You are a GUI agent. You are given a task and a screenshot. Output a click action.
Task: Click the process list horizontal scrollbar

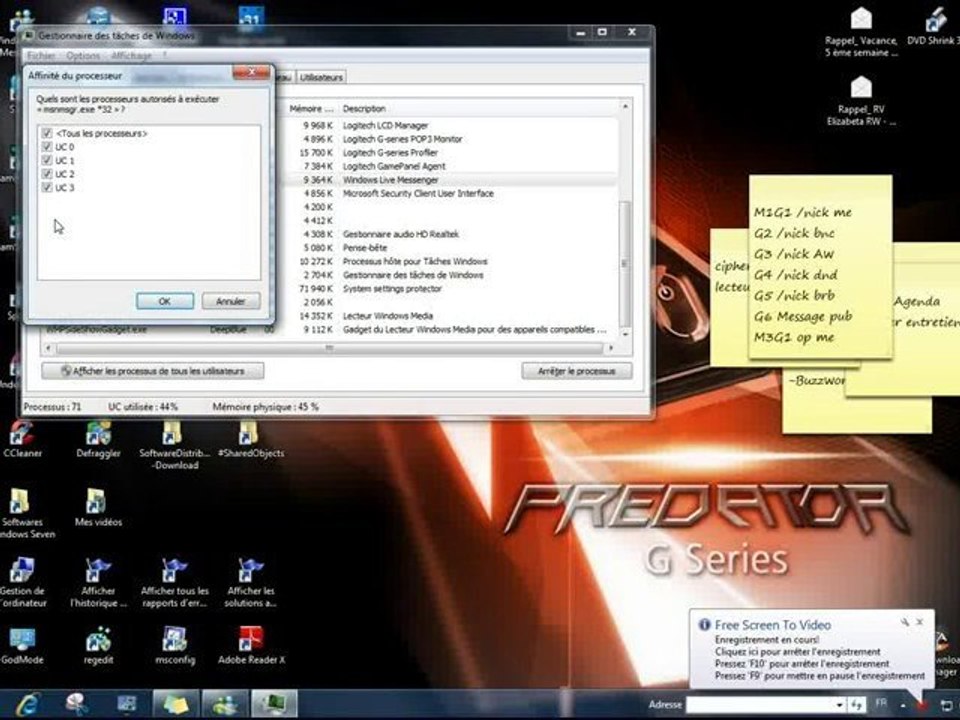(x=329, y=348)
